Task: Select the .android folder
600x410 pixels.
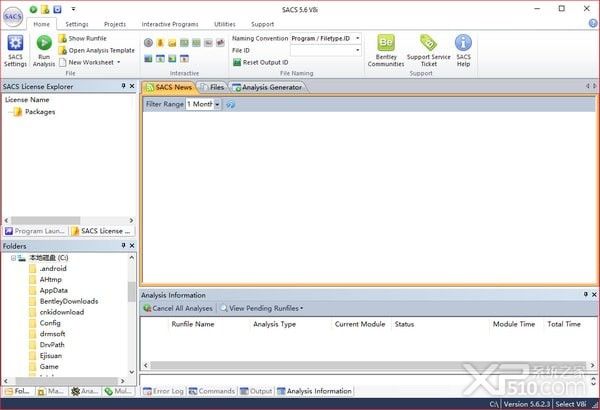Action: (x=53, y=269)
